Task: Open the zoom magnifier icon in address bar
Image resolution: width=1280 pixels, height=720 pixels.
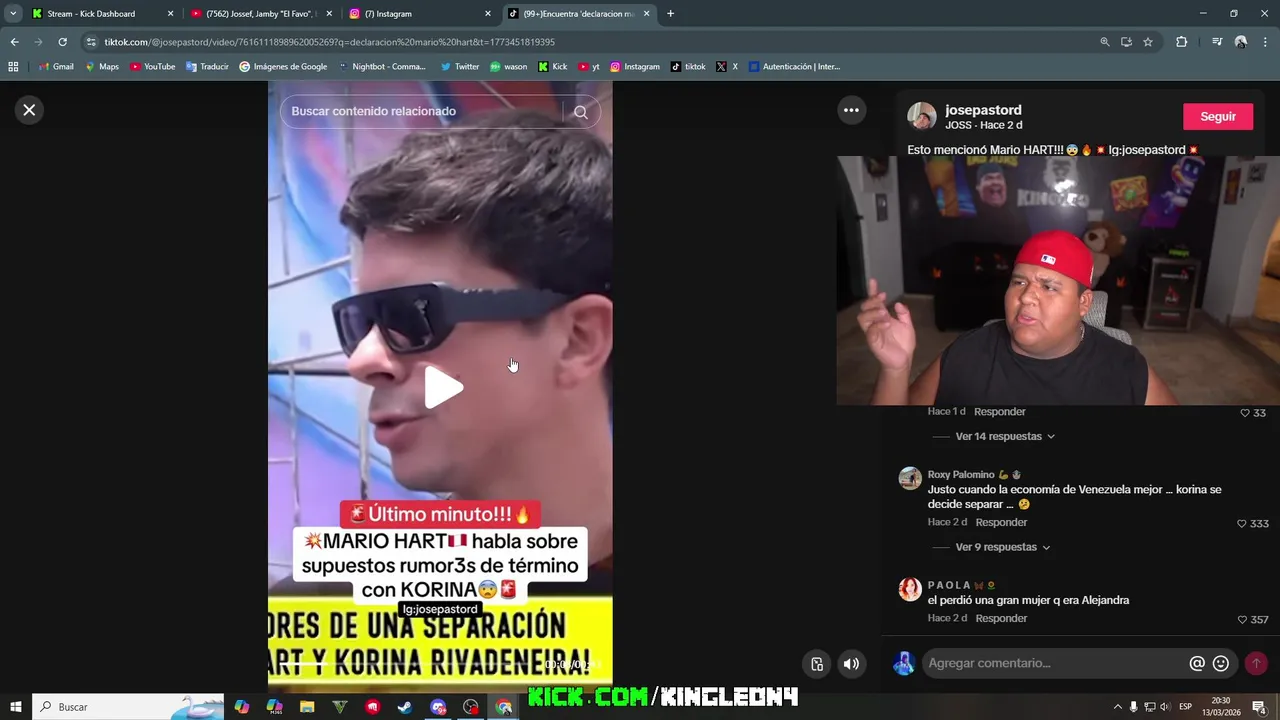Action: pos(1105,42)
